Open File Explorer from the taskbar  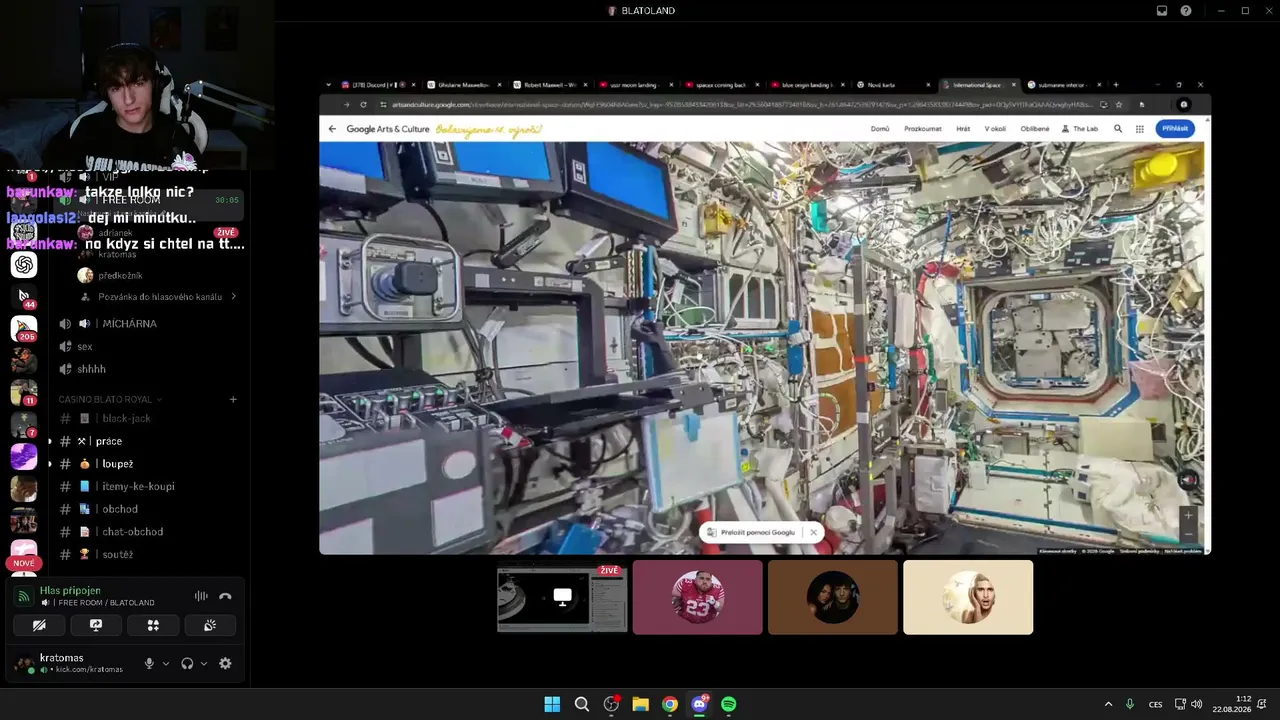[x=640, y=704]
